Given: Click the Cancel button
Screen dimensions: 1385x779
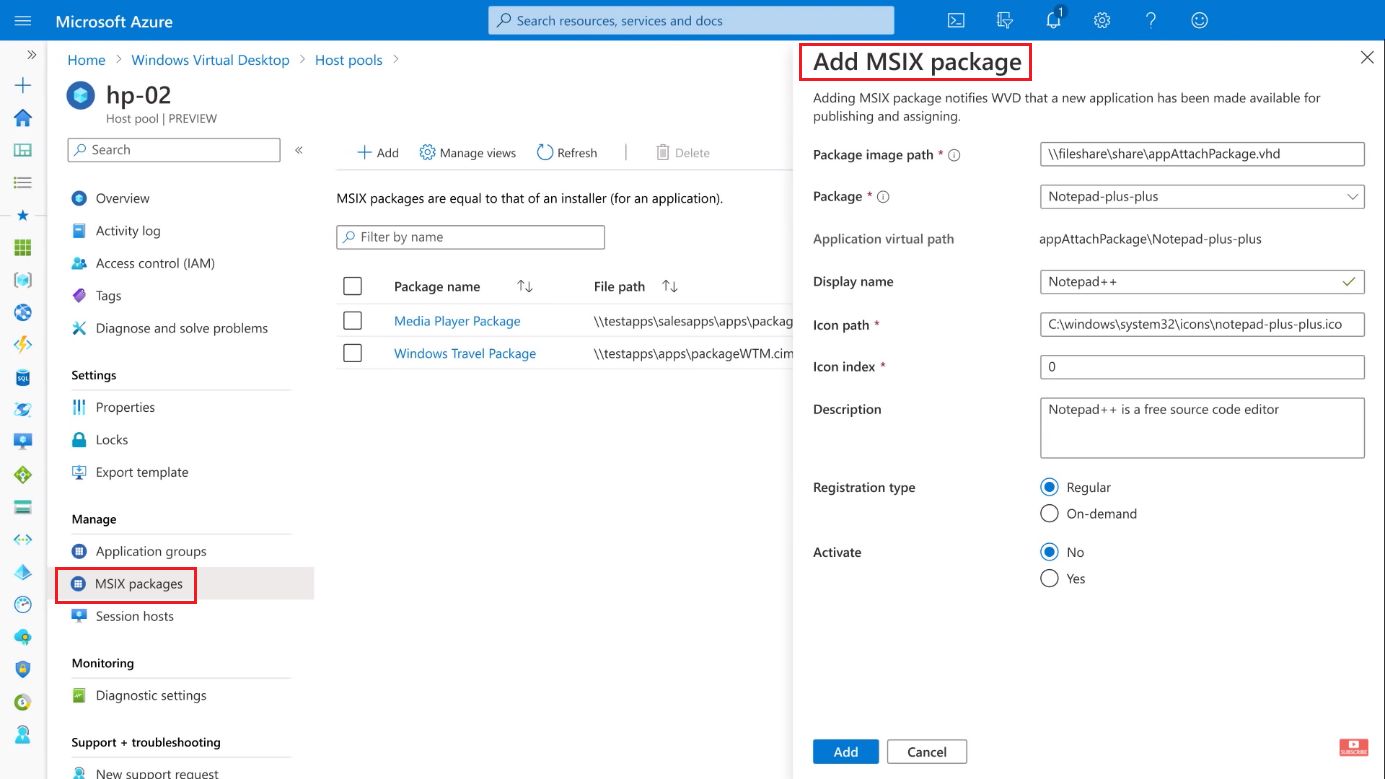Looking at the screenshot, I should [927, 752].
